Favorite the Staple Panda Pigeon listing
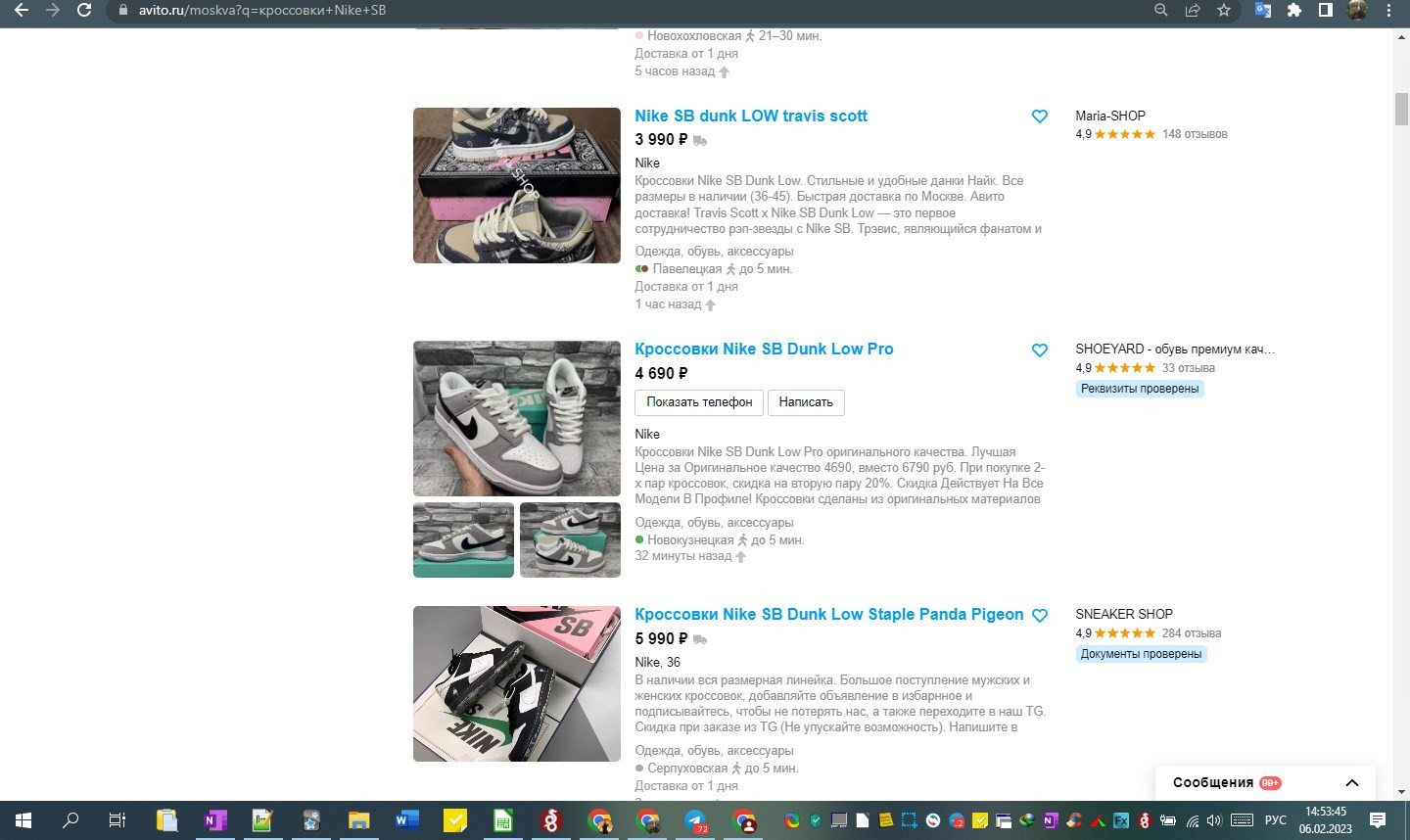 1040,616
